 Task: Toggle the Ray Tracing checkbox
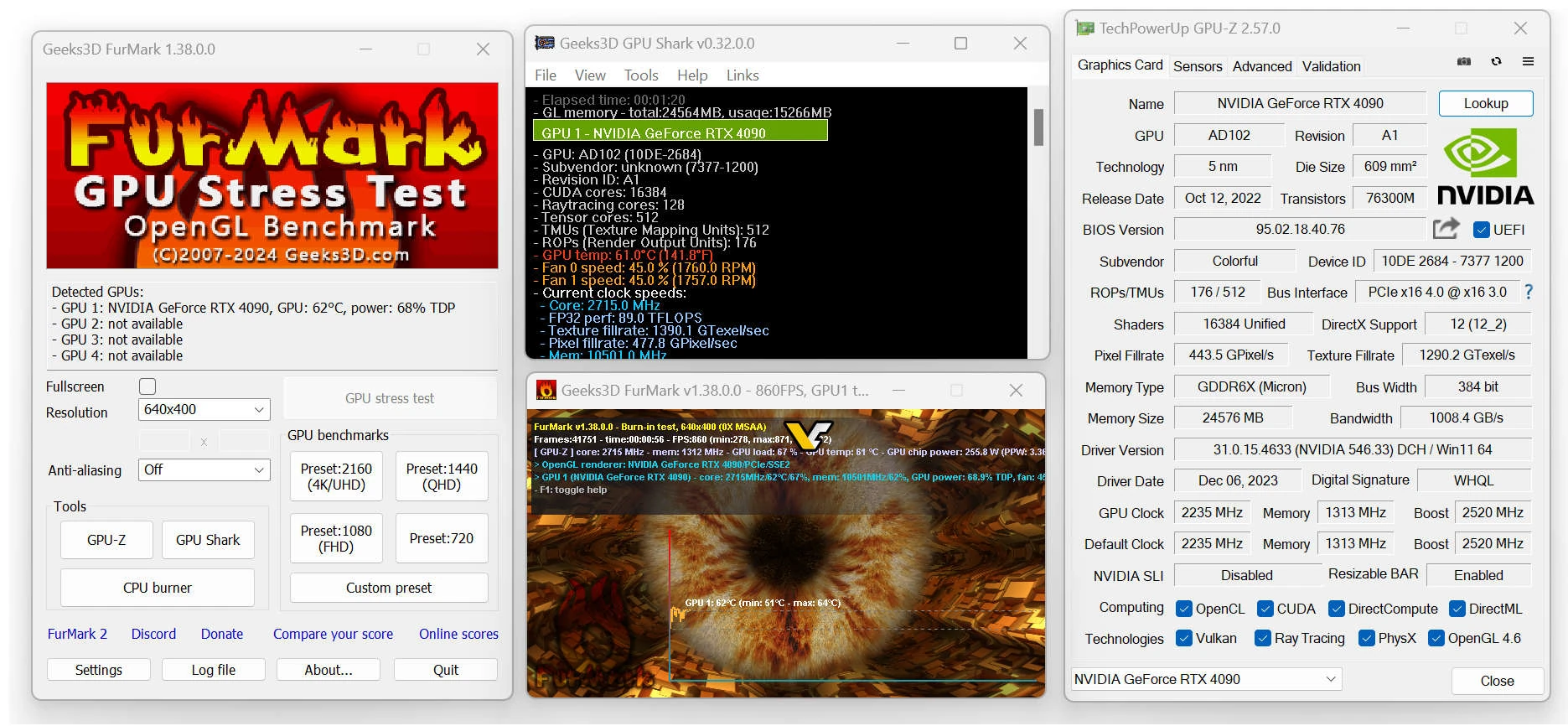coord(1262,638)
